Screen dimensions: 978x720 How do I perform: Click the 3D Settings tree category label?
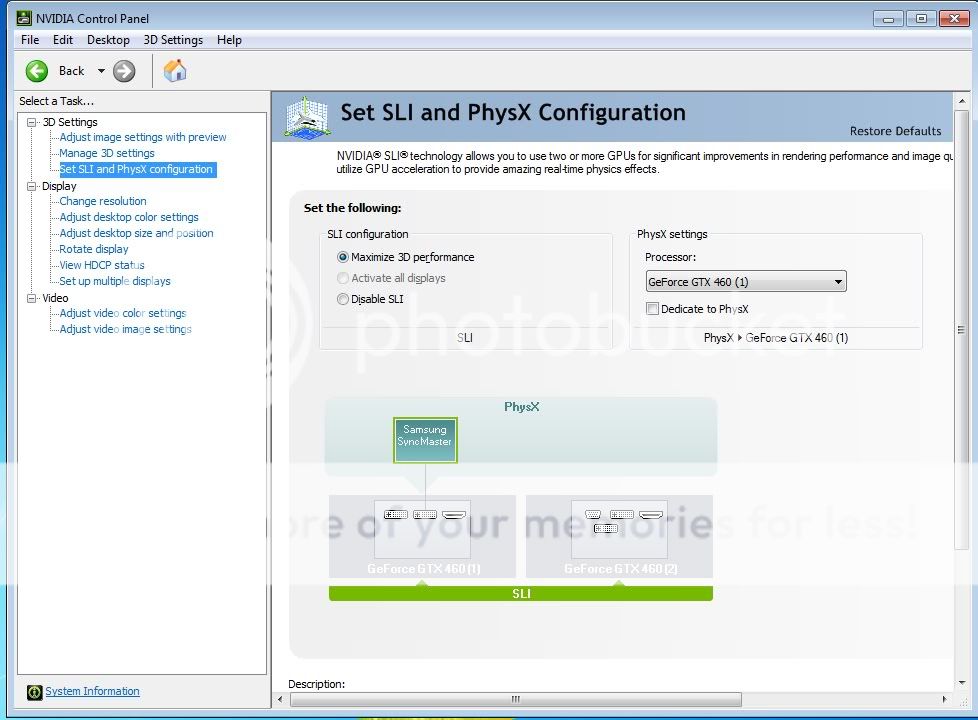point(70,122)
